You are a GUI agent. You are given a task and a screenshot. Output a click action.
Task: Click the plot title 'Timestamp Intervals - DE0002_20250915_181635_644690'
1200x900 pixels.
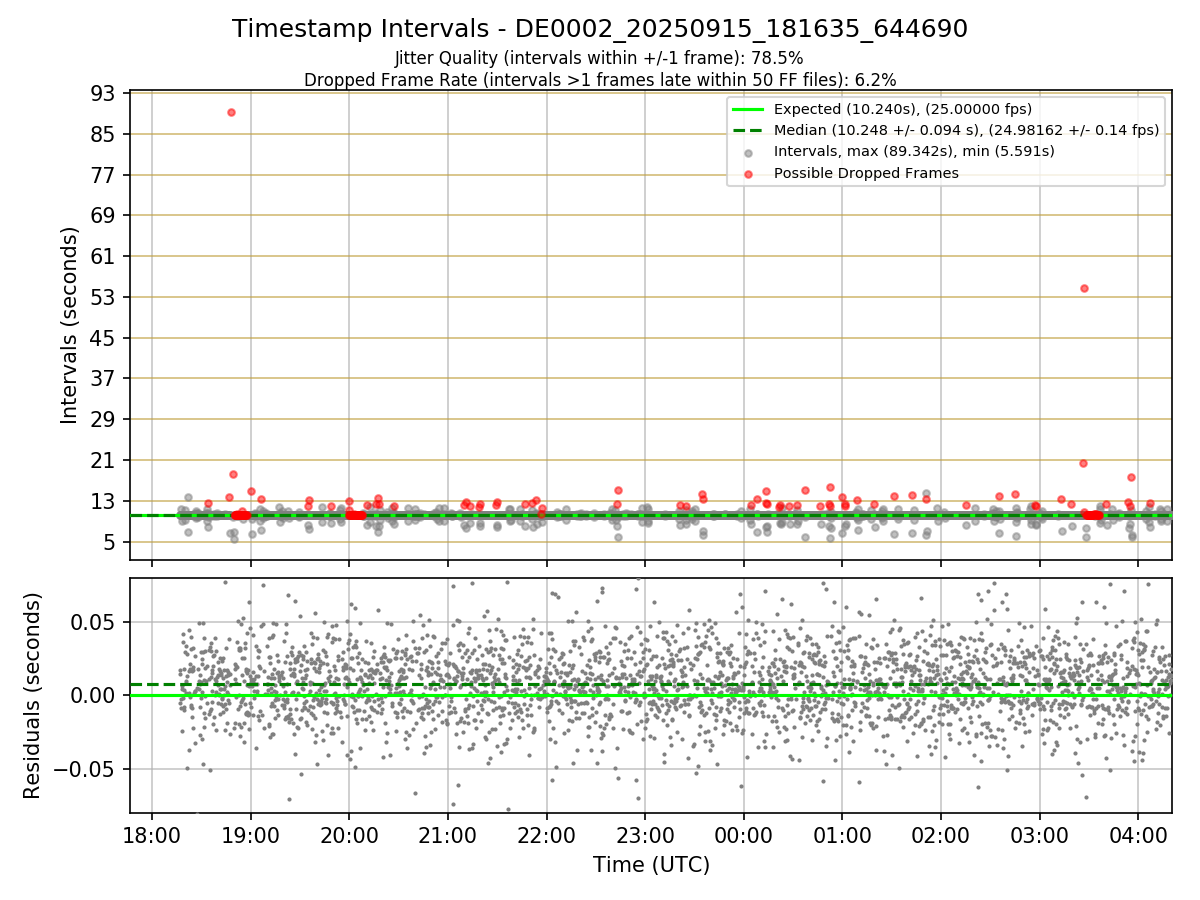point(600,29)
